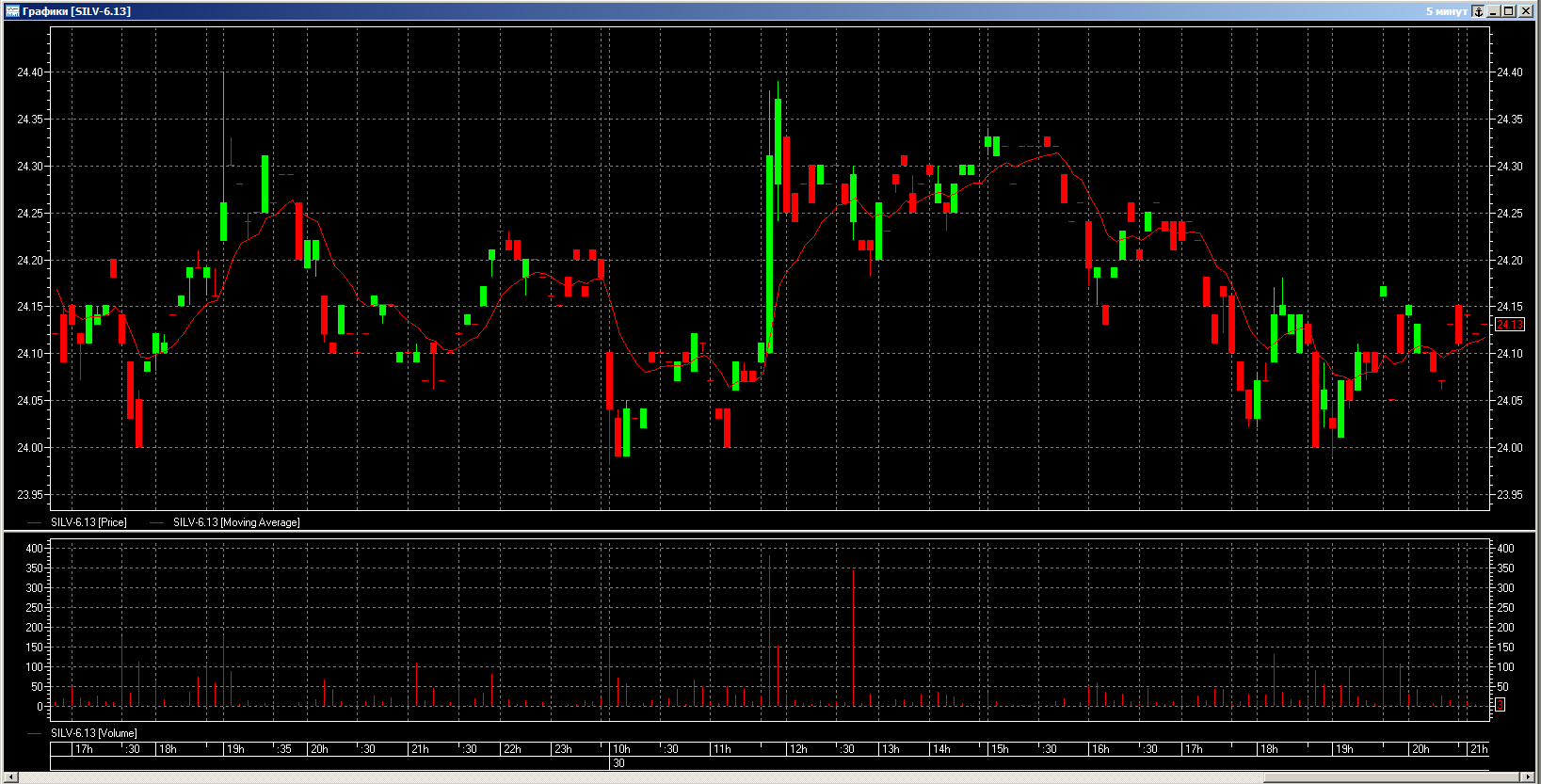Click the '5 минут' timeframe label
This screenshot has width=1541, height=784.
click(1446, 11)
